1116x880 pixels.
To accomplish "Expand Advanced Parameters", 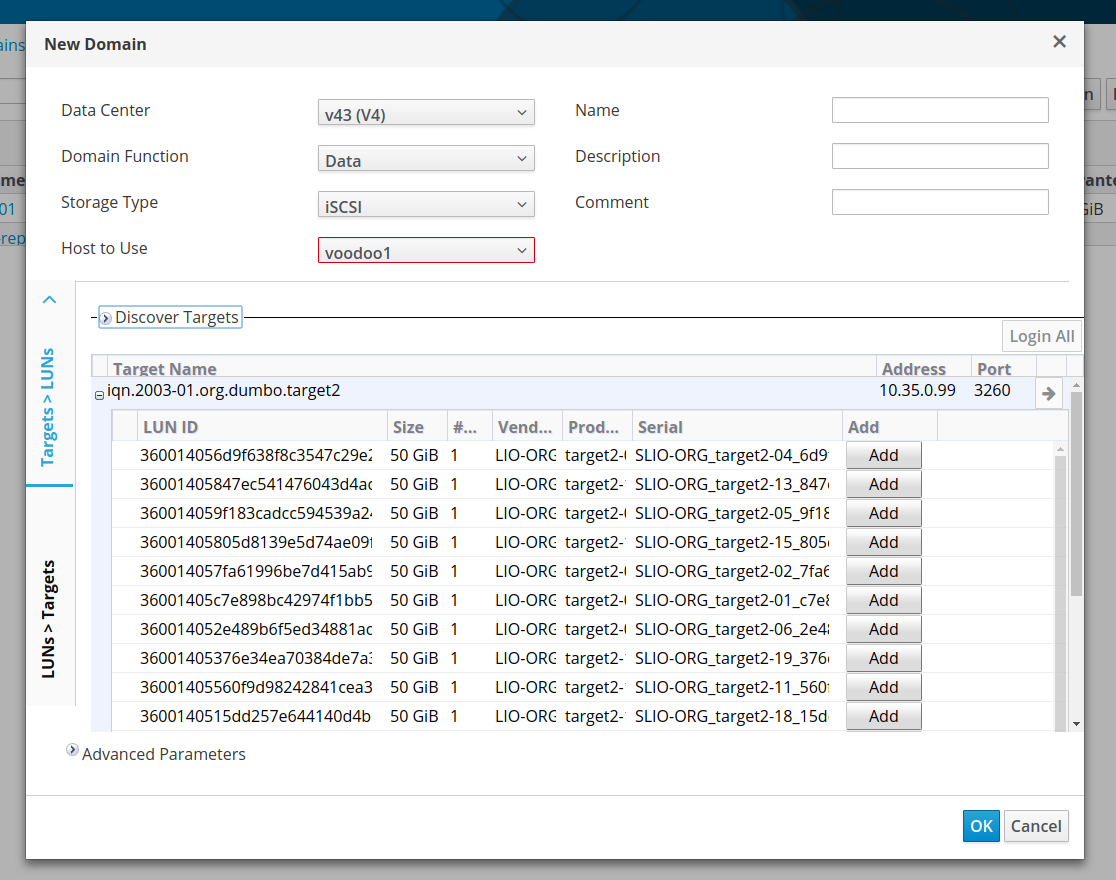I will 72,750.
